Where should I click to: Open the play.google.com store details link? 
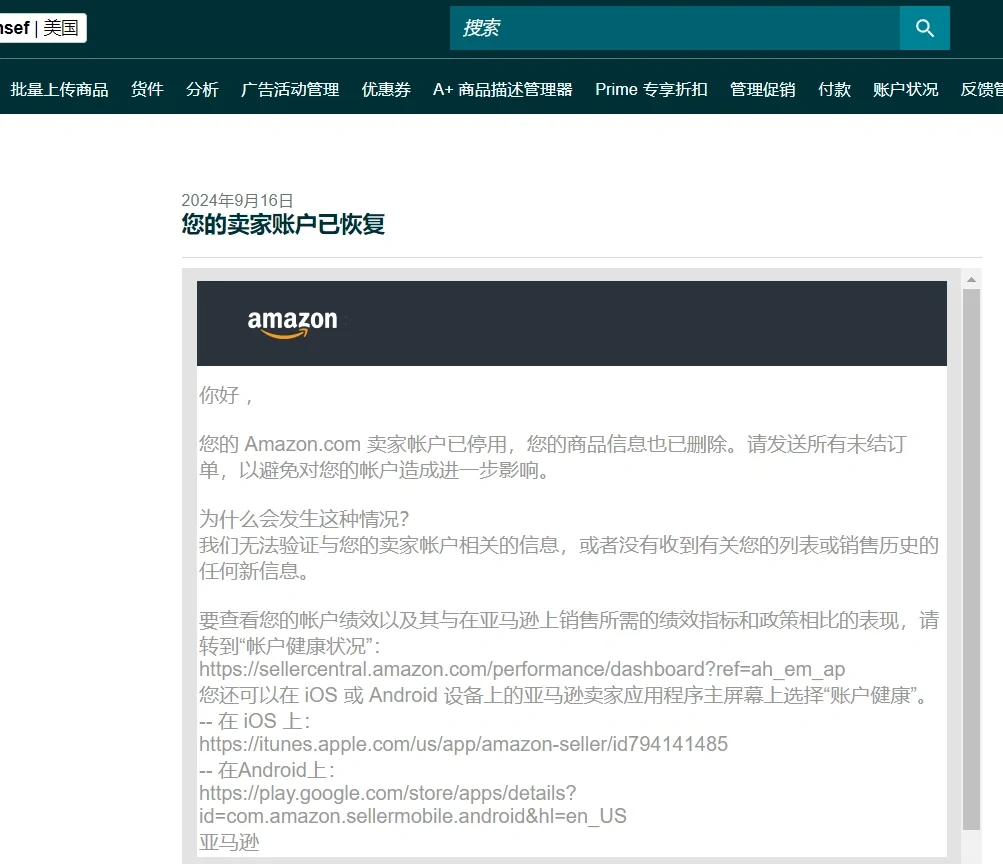click(413, 805)
